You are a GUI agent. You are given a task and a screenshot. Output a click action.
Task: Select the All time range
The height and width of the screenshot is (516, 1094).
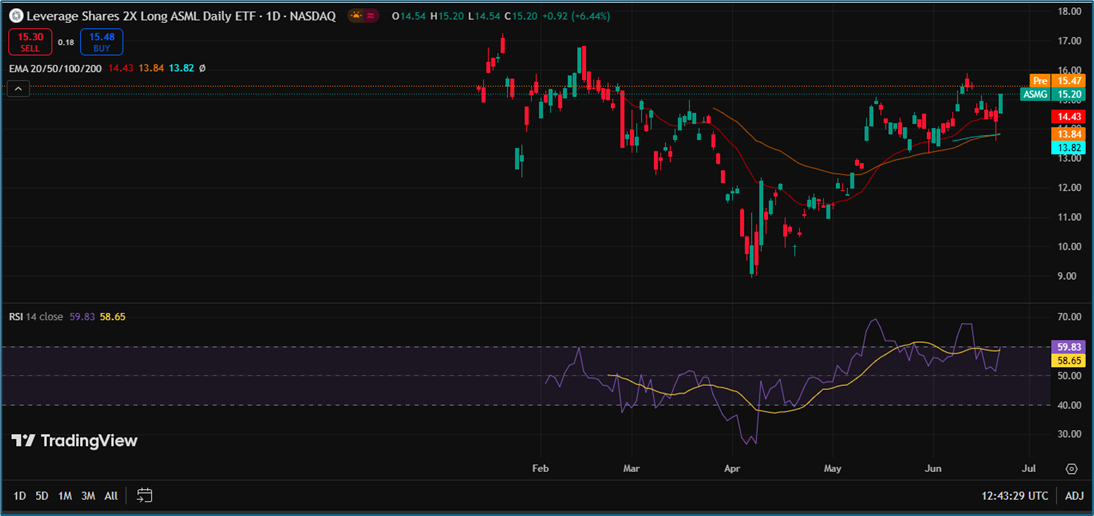[111, 496]
